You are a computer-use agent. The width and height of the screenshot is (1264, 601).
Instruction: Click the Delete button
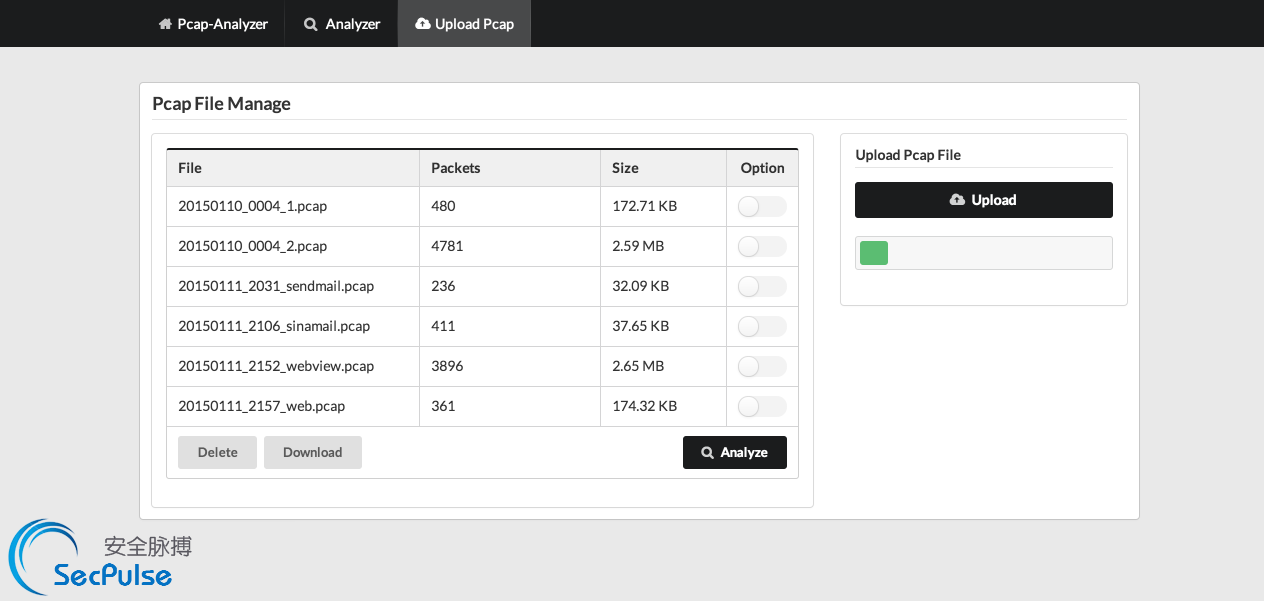tap(217, 452)
